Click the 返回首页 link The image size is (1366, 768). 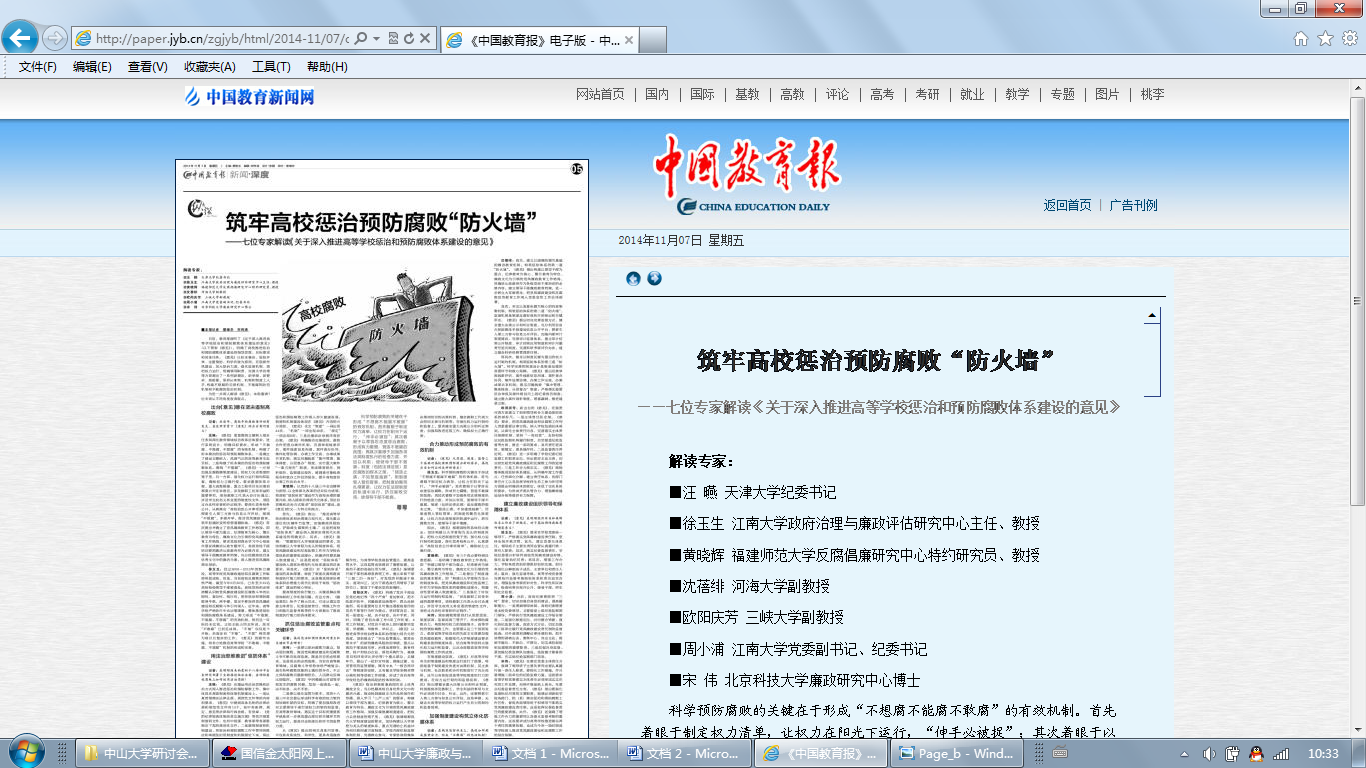click(x=1066, y=205)
